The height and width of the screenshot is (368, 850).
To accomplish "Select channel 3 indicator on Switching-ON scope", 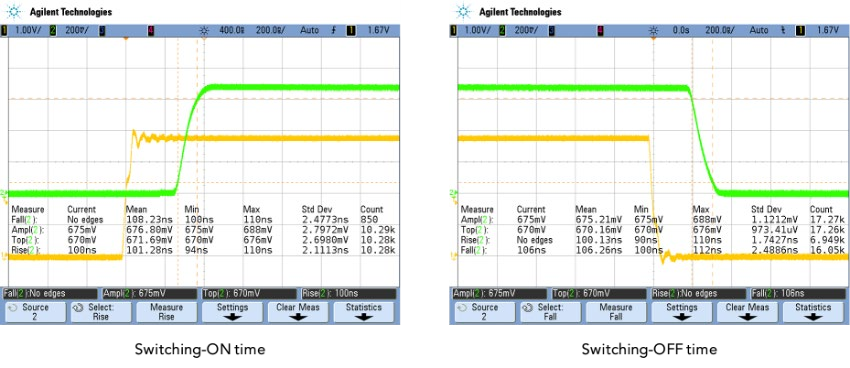I will (102, 30).
